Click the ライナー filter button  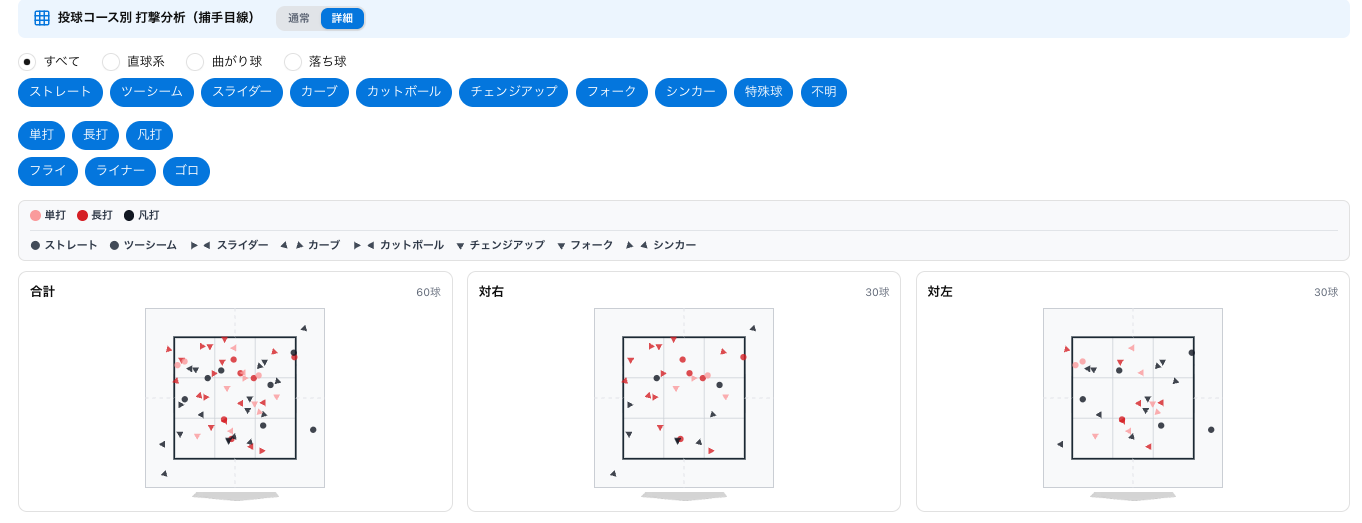click(x=121, y=171)
